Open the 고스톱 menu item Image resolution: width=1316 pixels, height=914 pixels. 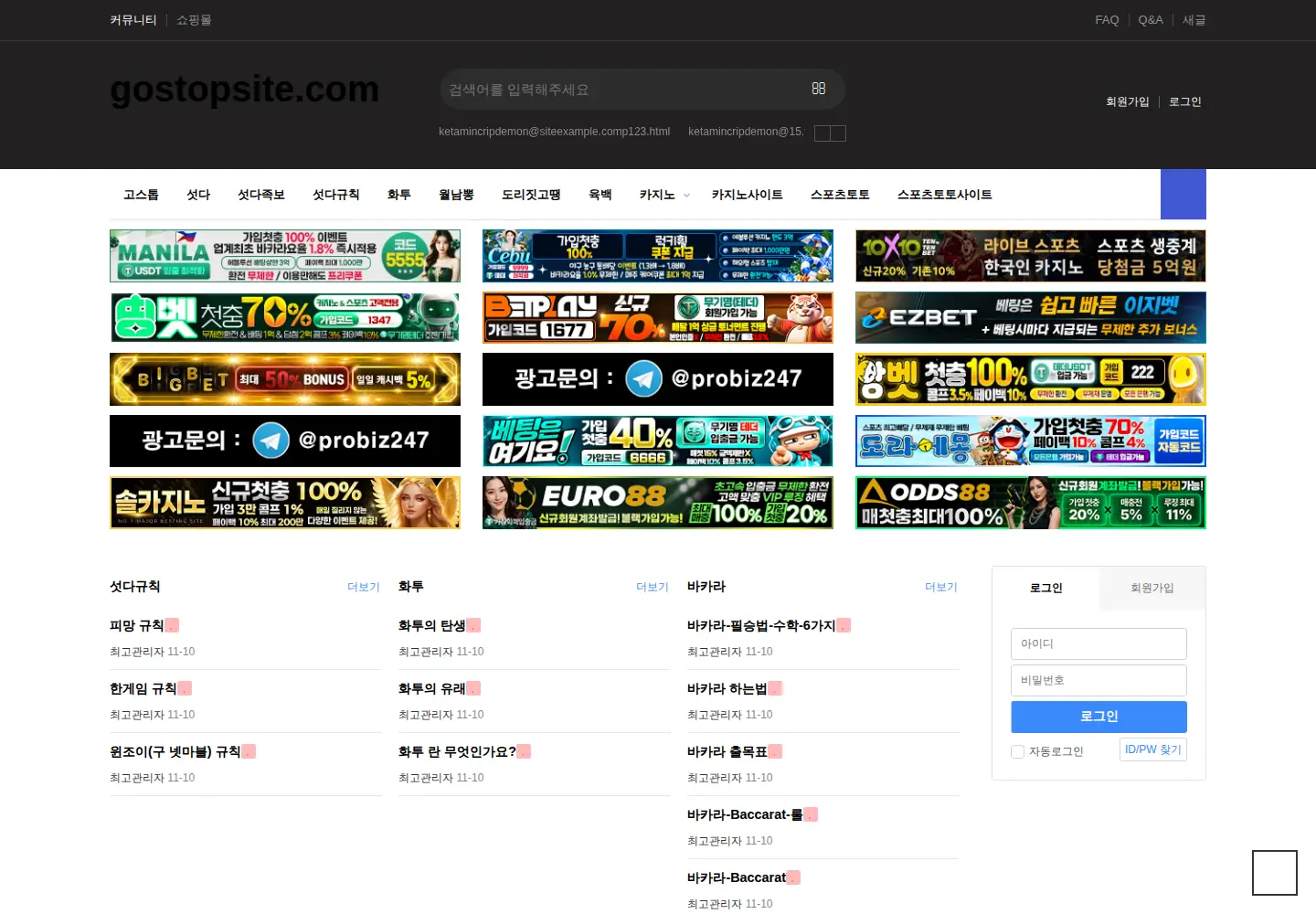[141, 195]
